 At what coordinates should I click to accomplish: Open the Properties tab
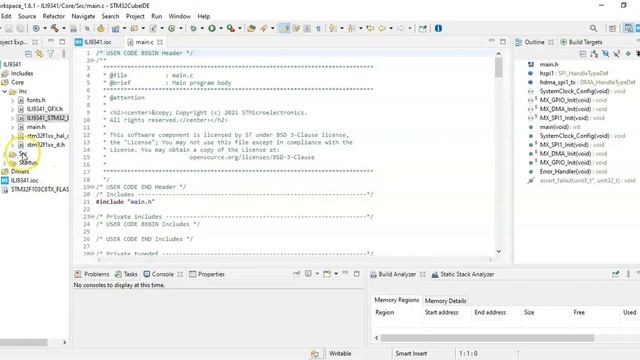pos(207,274)
